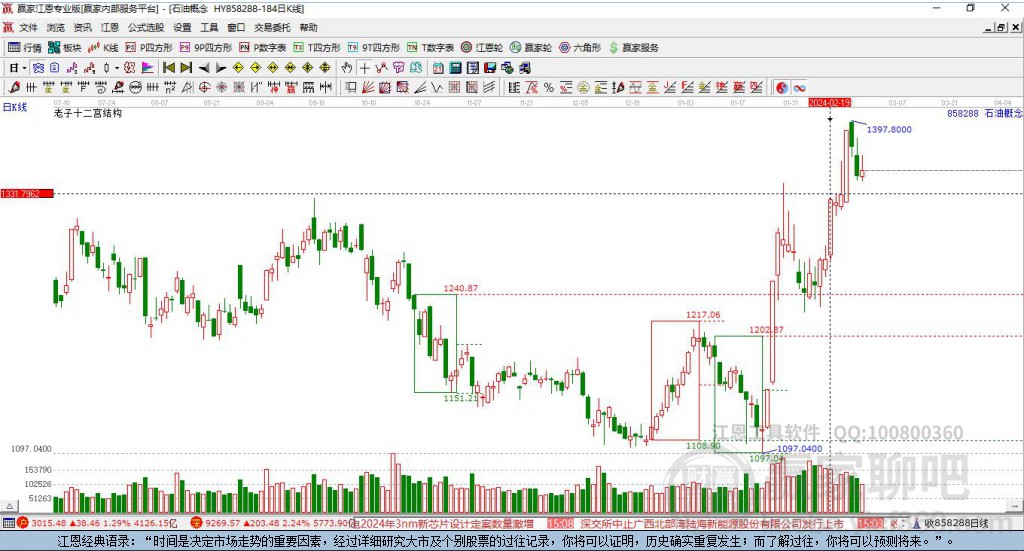Select the n² number tool icon
This screenshot has width=1024, height=551.
(170, 87)
